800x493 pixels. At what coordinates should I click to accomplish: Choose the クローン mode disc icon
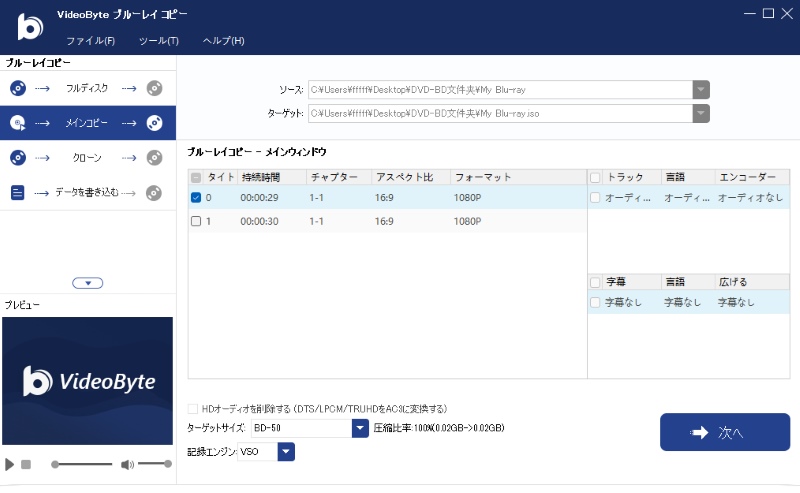click(x=19, y=157)
